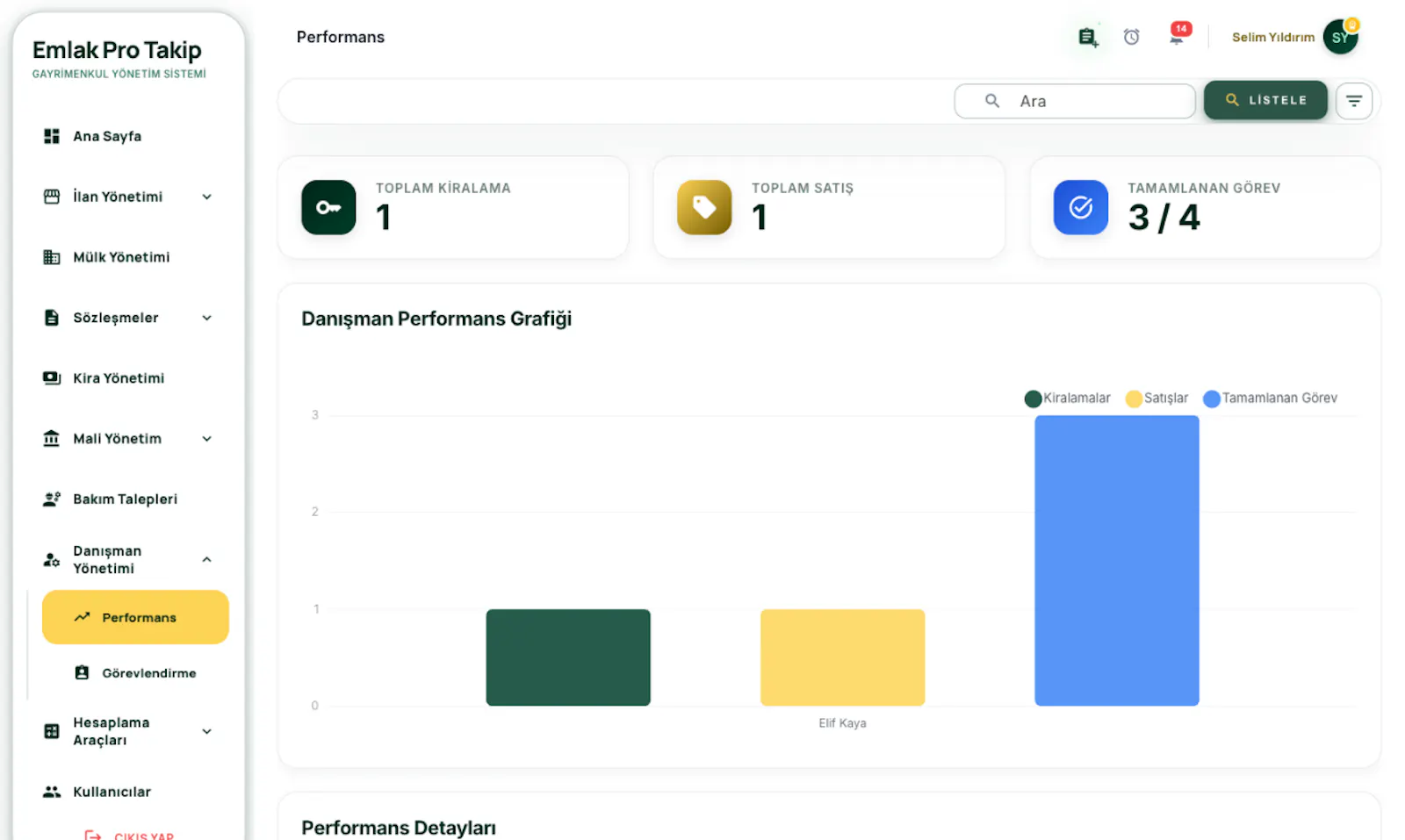Click the Danışman Yönetimi person-gear icon
Image resolution: width=1405 pixels, height=840 pixels.
(x=52, y=559)
